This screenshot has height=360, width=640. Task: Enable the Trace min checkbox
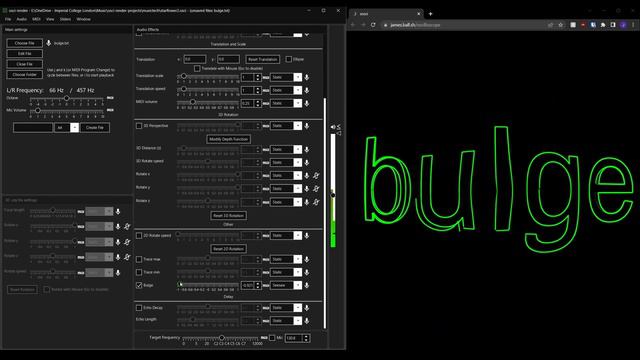coord(139,272)
